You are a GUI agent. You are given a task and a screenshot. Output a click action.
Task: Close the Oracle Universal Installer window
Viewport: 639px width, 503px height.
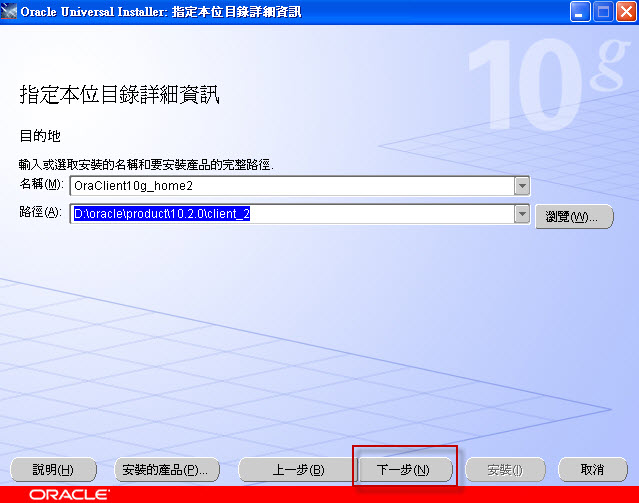[626, 11]
